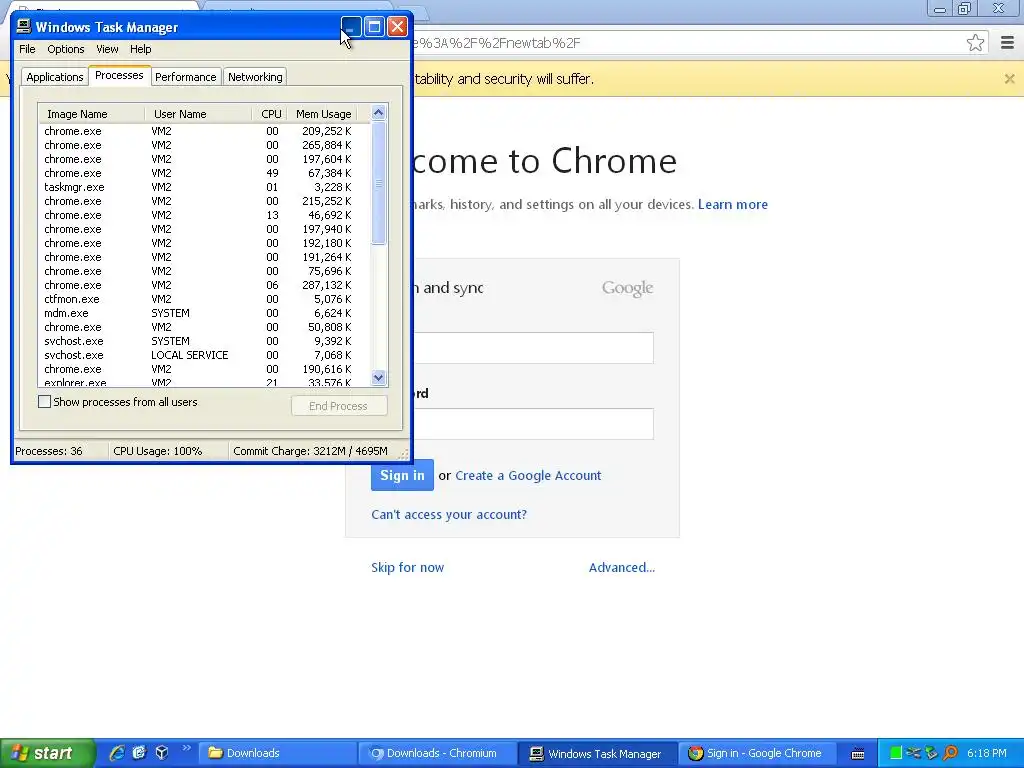This screenshot has width=1024, height=768.
Task: Switch to the Downloads folder taskbar button
Action: coord(278,753)
